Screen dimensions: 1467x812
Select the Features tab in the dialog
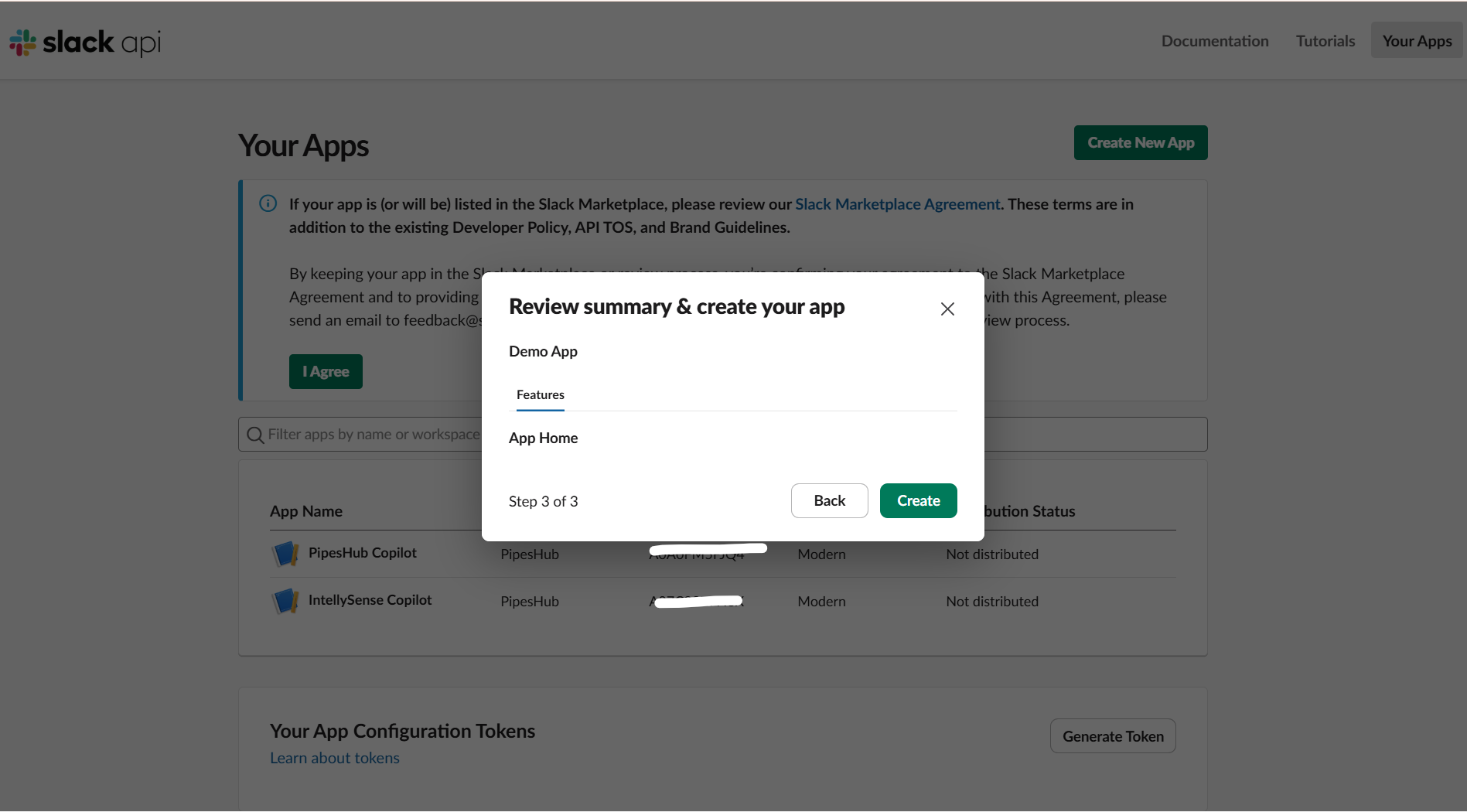(540, 394)
